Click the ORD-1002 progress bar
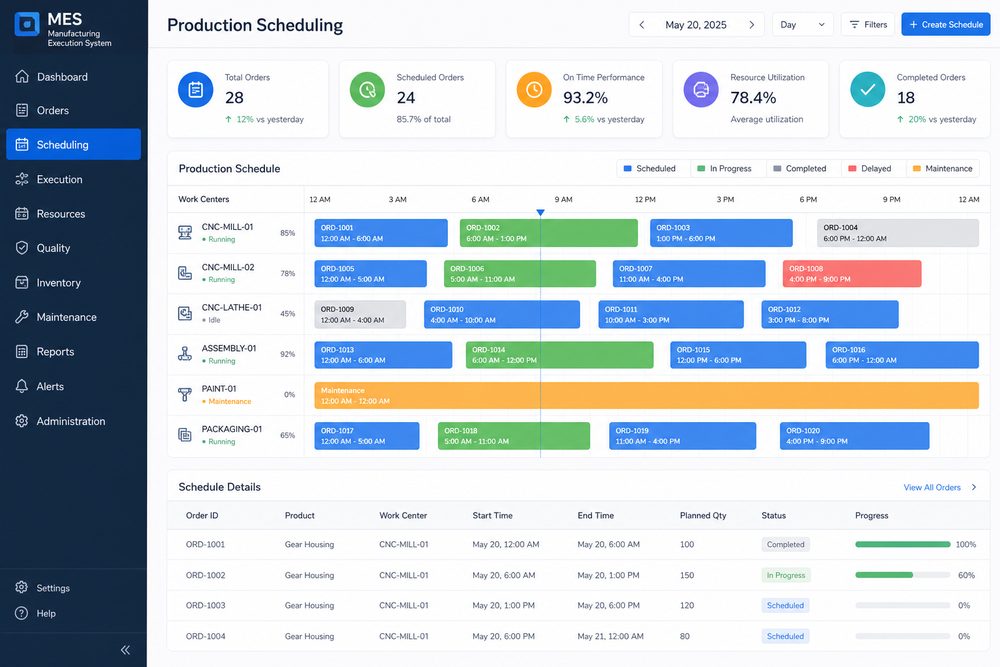 point(902,575)
